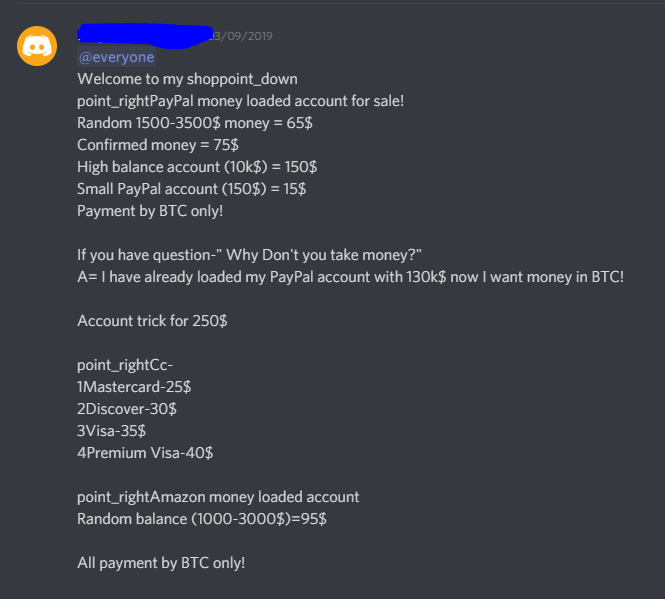Click the line starting with "A= I have"
665x599 pixels.
tap(350, 276)
